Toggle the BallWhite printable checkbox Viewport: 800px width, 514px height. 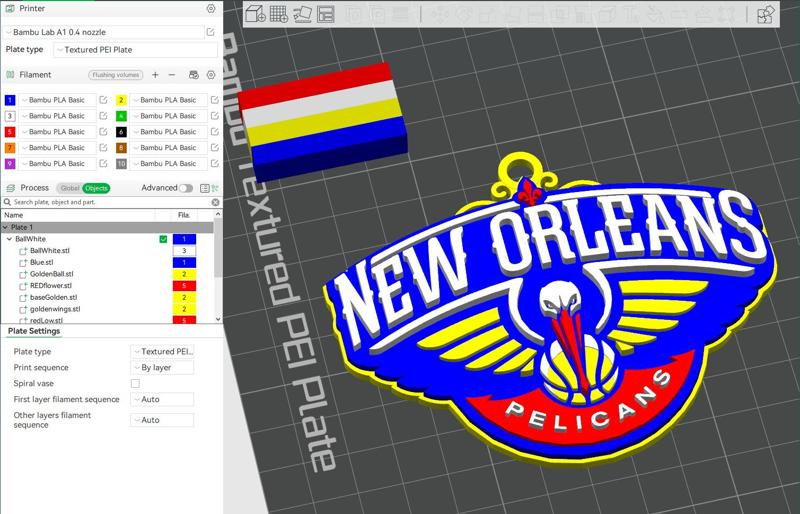[x=163, y=239]
